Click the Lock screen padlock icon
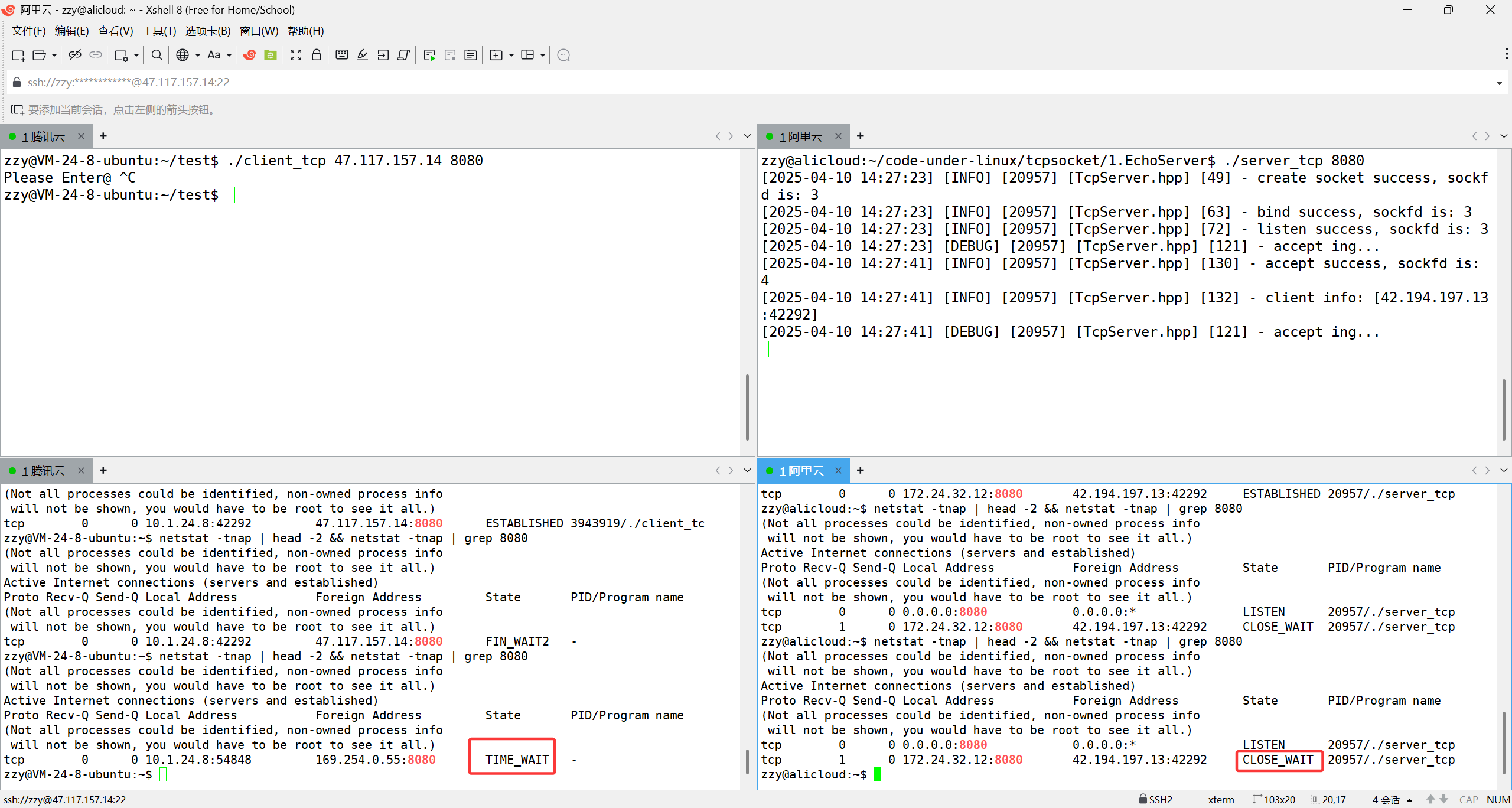Viewport: 1512px width, 808px height. click(x=317, y=55)
